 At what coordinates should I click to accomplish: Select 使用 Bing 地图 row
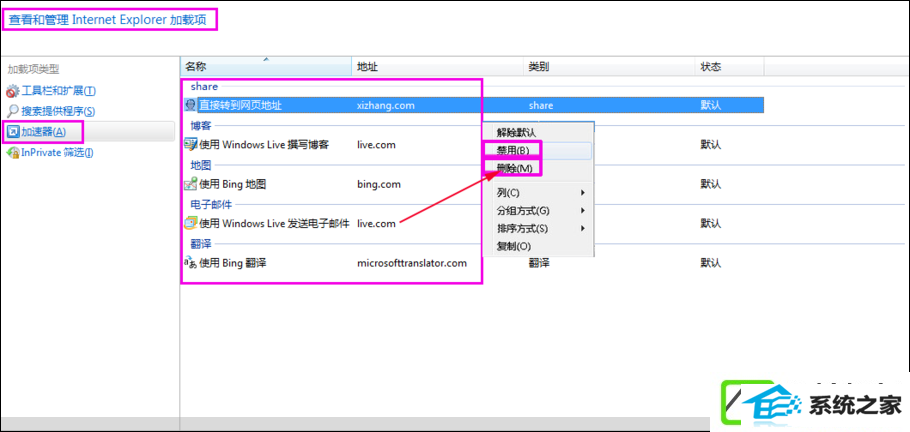tap(472, 184)
